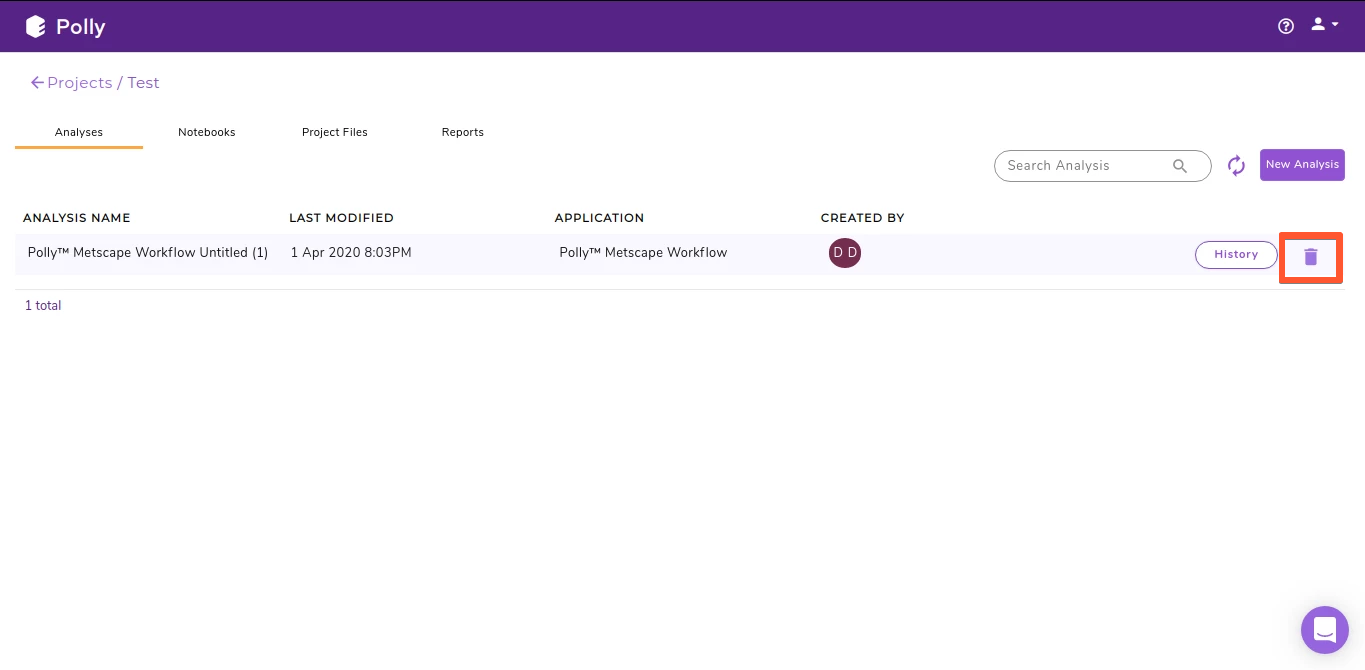Screen dimensions: 1365x670
Task: Refresh the analyses list
Action: (x=1236, y=165)
